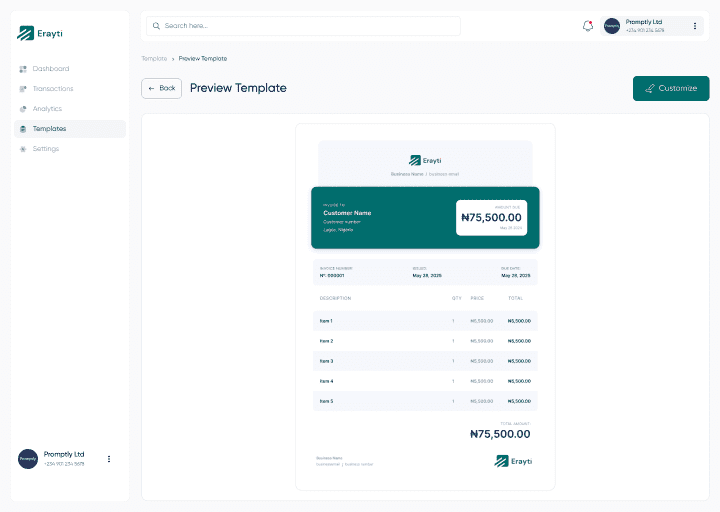Image resolution: width=720 pixels, height=512 pixels.
Task: Click the Dashboard icon in the sidebar
Action: tap(23, 69)
